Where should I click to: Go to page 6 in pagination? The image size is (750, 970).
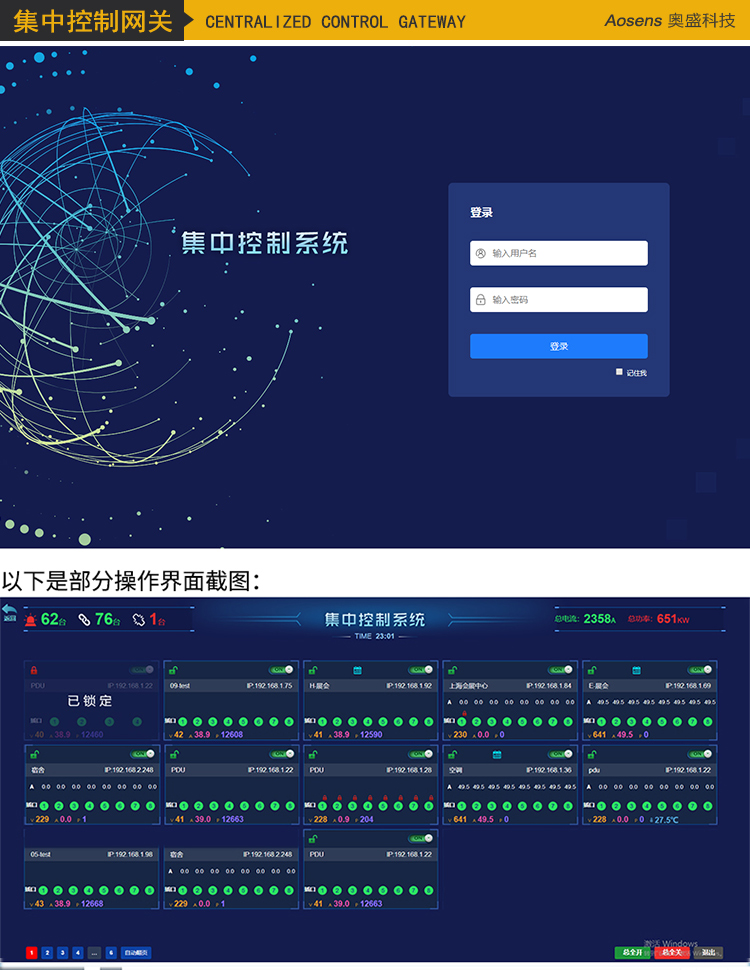coord(111,953)
